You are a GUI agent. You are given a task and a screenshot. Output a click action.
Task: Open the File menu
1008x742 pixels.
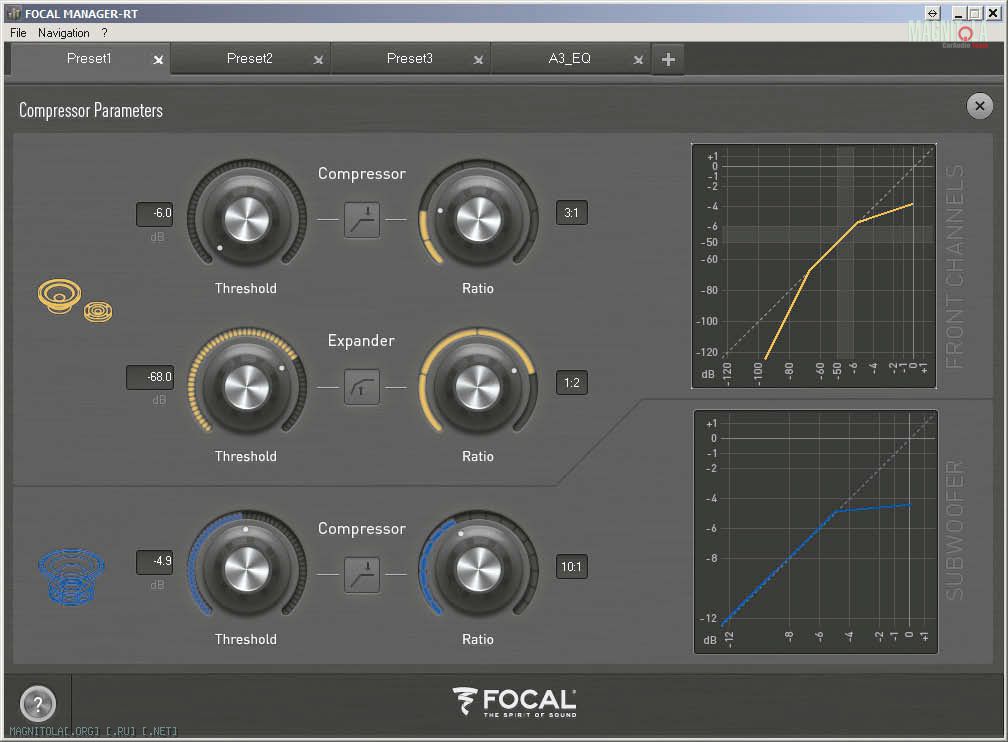click(18, 33)
